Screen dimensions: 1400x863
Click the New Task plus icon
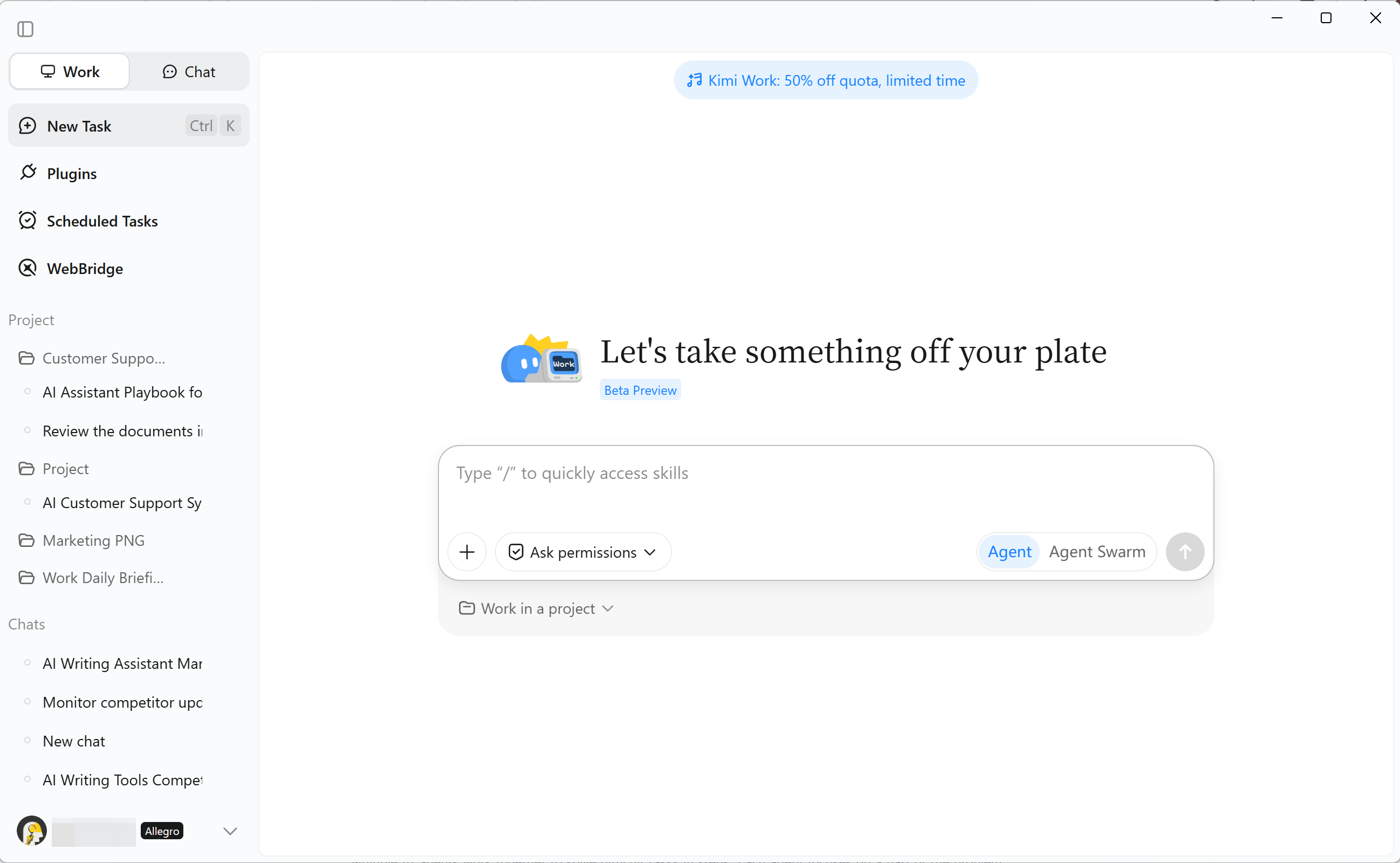pos(28,126)
